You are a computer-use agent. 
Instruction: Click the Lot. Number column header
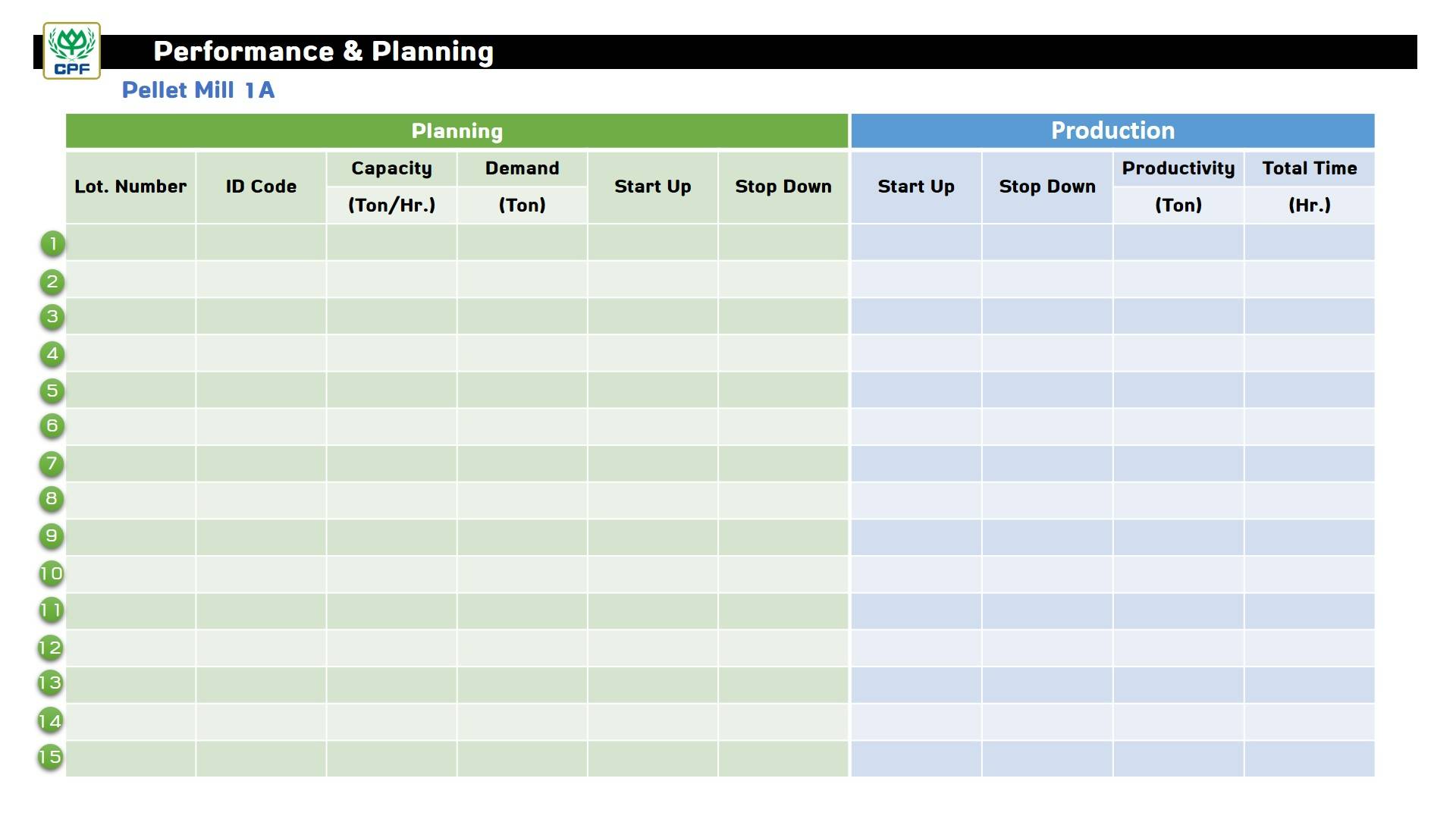(x=130, y=187)
